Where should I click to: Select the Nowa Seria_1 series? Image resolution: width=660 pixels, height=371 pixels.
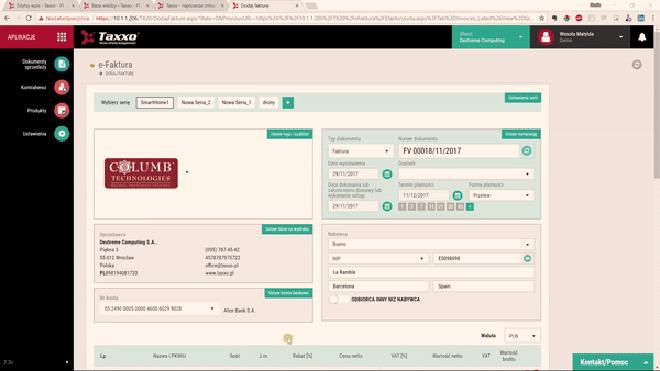(x=237, y=103)
